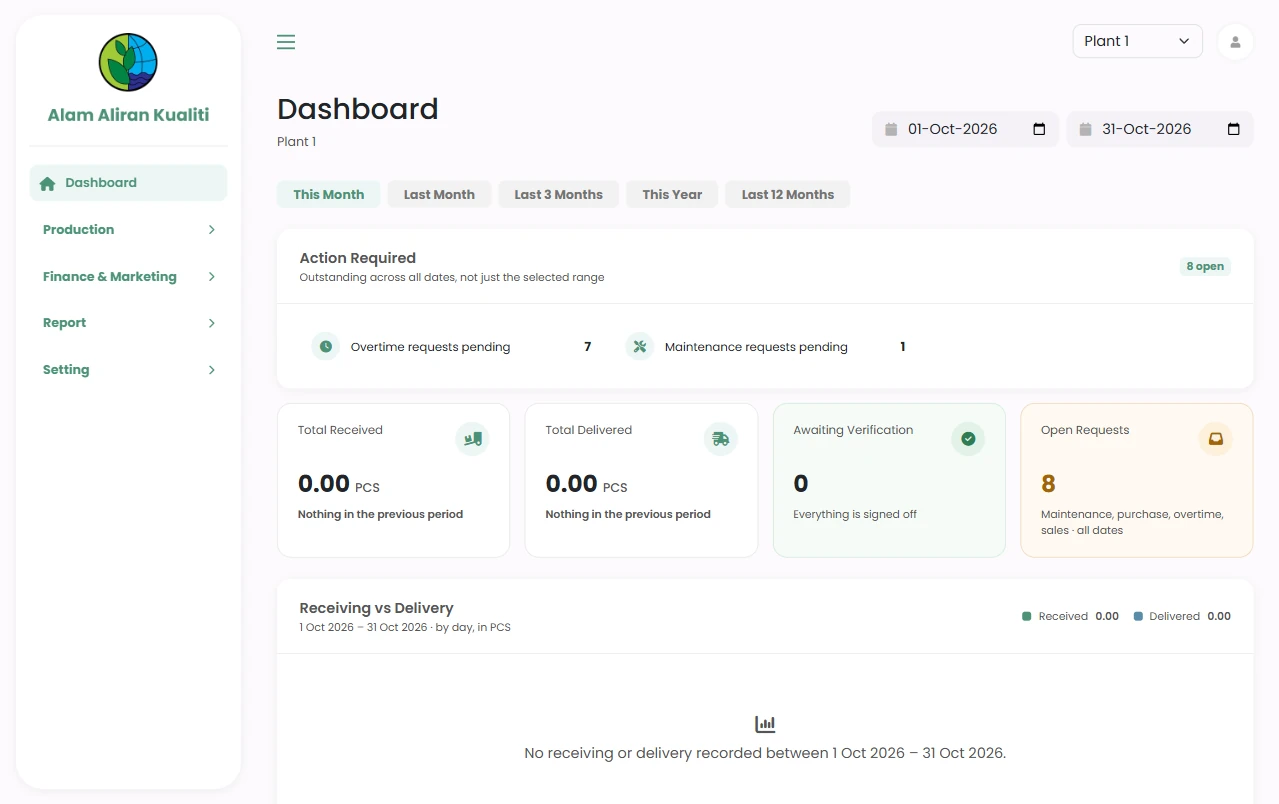Click the 1 Oct 2026 – 31 Oct 2026 chart subtitle

405,627
